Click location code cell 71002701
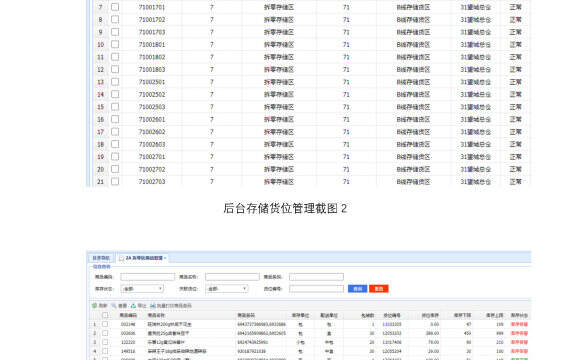The image size is (570, 360). point(152,157)
